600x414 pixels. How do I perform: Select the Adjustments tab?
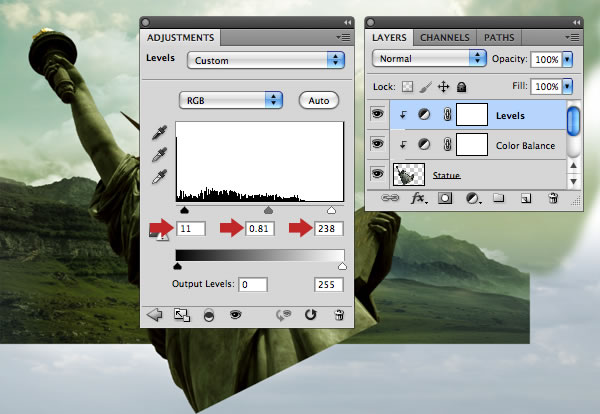pyautogui.click(x=181, y=37)
